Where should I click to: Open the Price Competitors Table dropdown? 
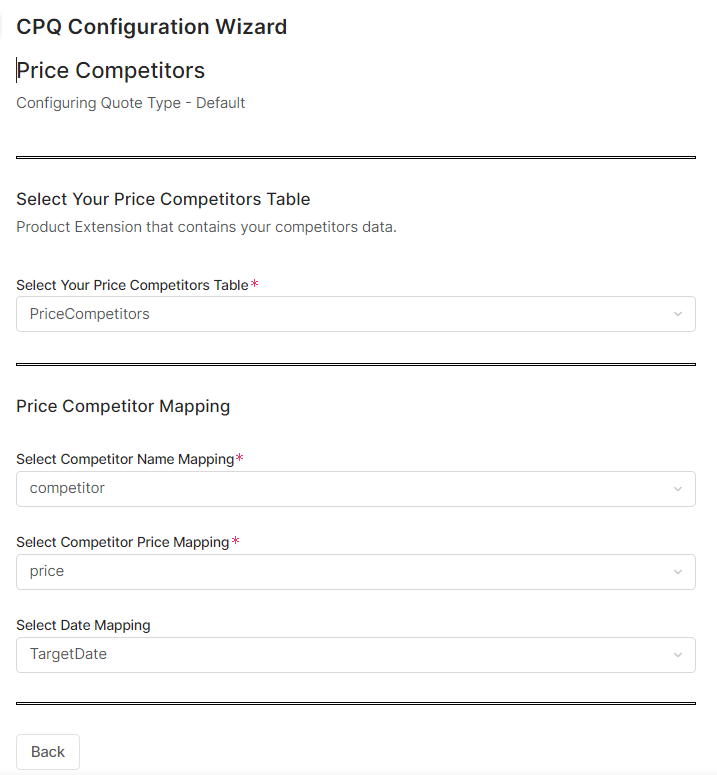[x=355, y=314]
